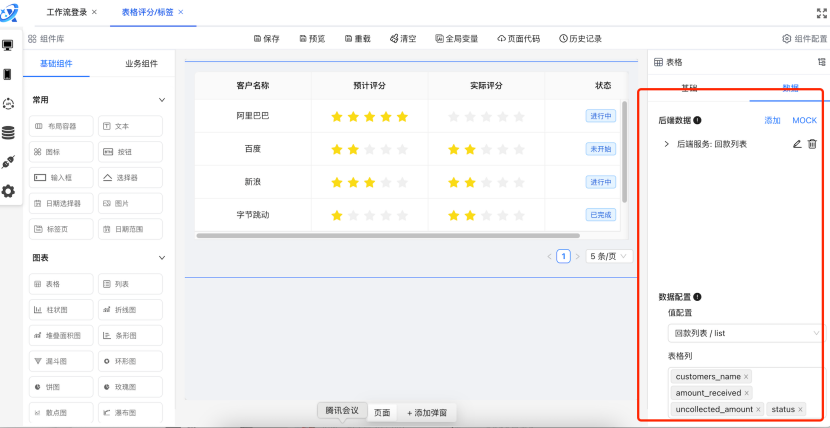Add the 图标 component
Viewport: 830px width, 428px height.
[61, 152]
